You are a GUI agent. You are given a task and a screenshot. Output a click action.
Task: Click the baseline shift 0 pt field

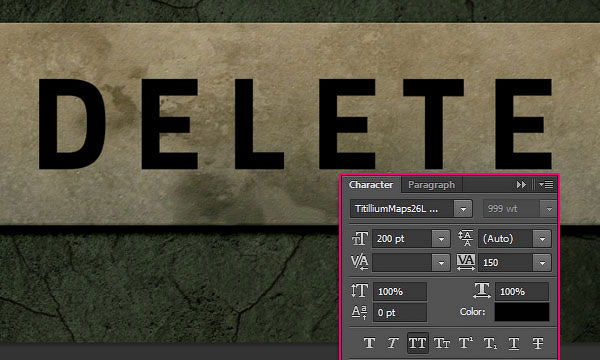point(399,313)
